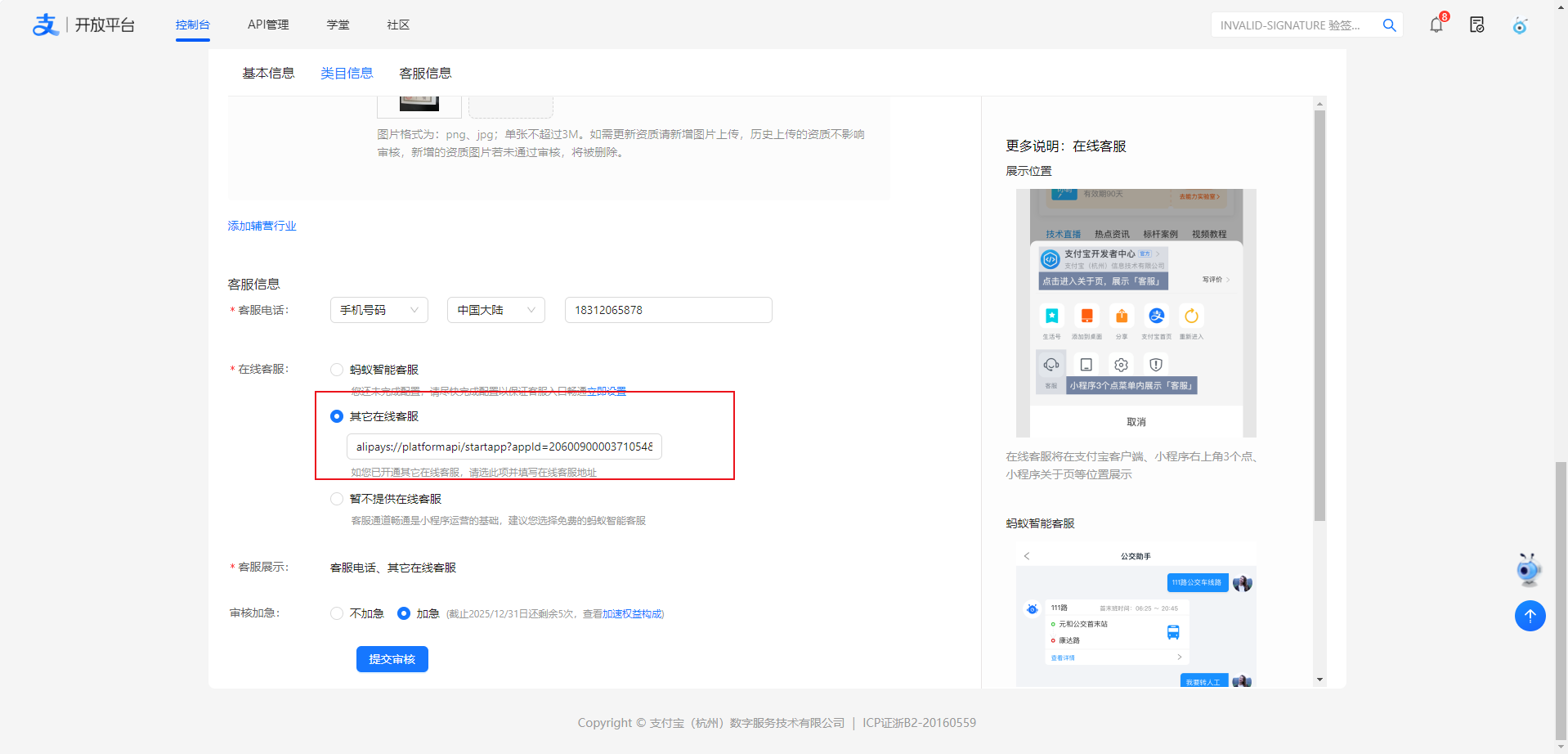Click the 提交审核 submit button
The image size is (1568, 754).
click(392, 659)
